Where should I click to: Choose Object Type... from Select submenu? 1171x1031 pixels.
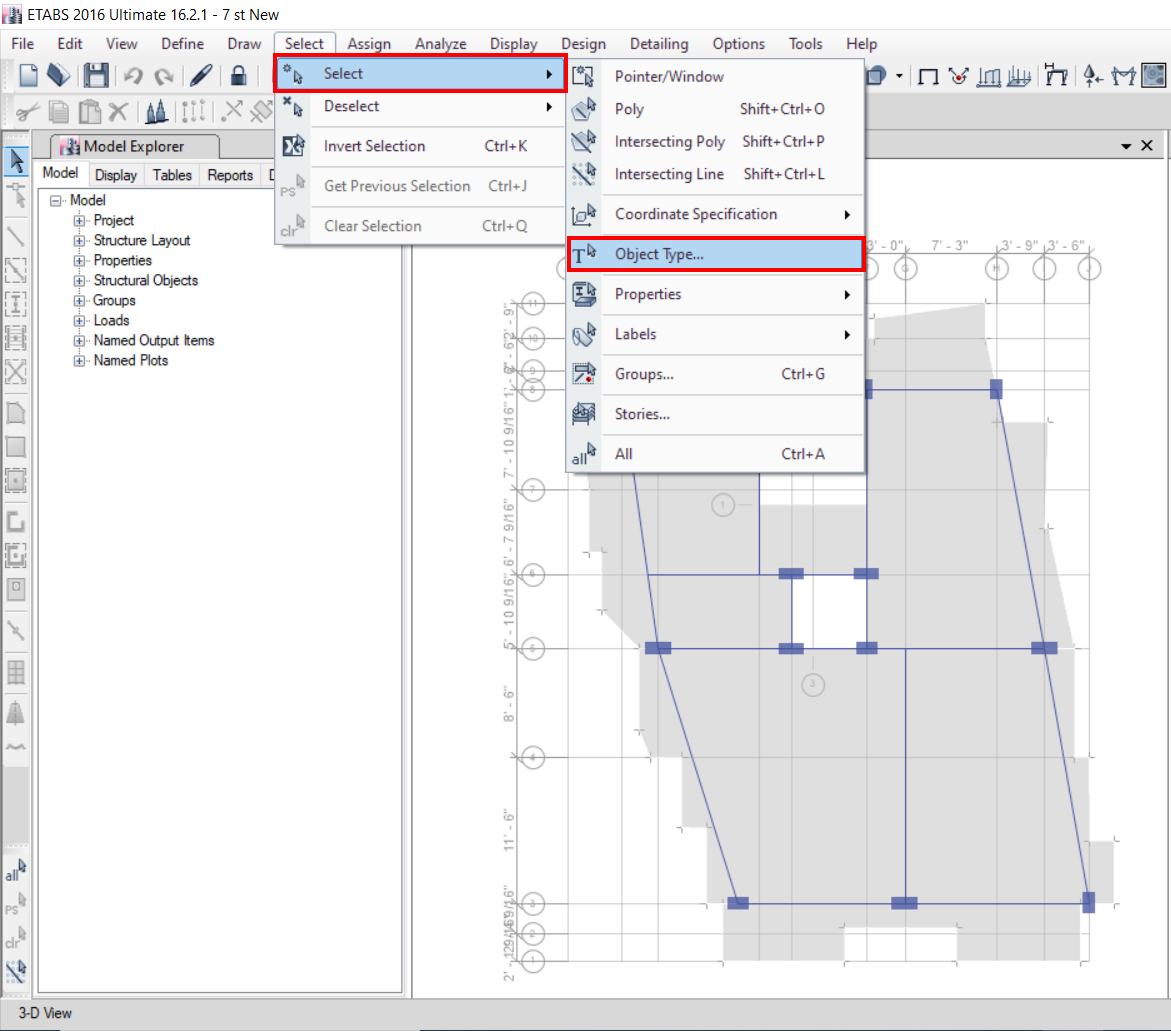coord(659,254)
